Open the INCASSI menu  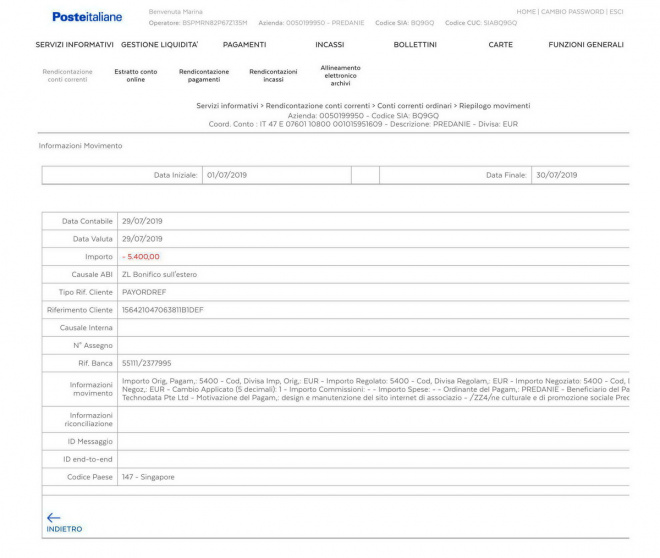tap(329, 45)
